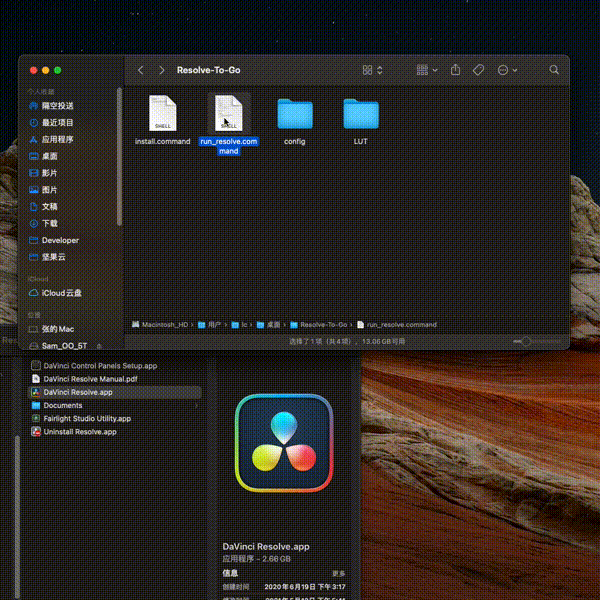Screen dimensions: 600x600
Task: Click lc folder in the path bar
Action: [239, 324]
